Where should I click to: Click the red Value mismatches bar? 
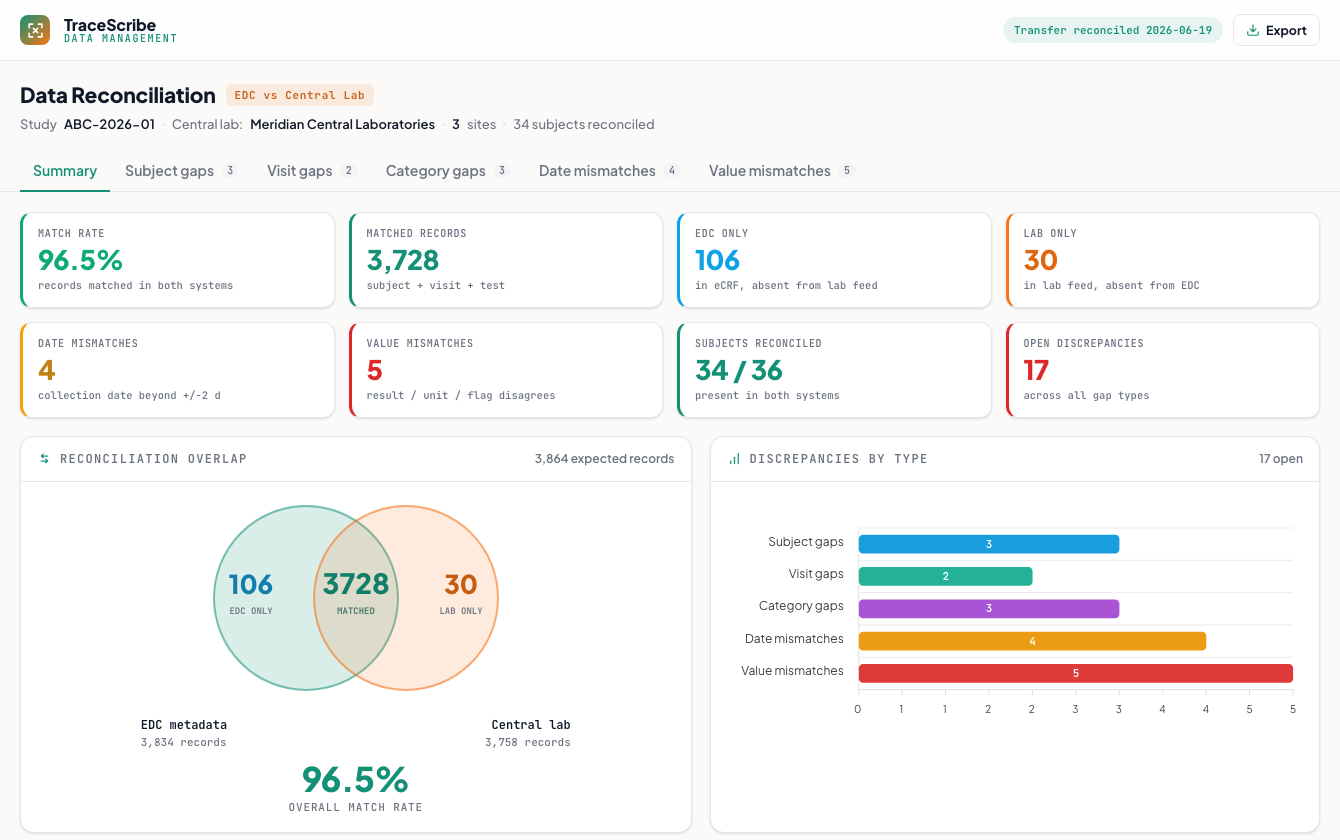[1076, 673]
